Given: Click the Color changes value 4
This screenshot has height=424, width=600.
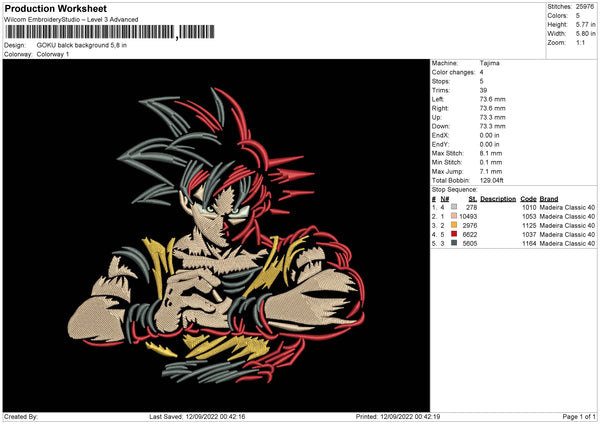Looking at the screenshot, I should pyautogui.click(x=481, y=72).
